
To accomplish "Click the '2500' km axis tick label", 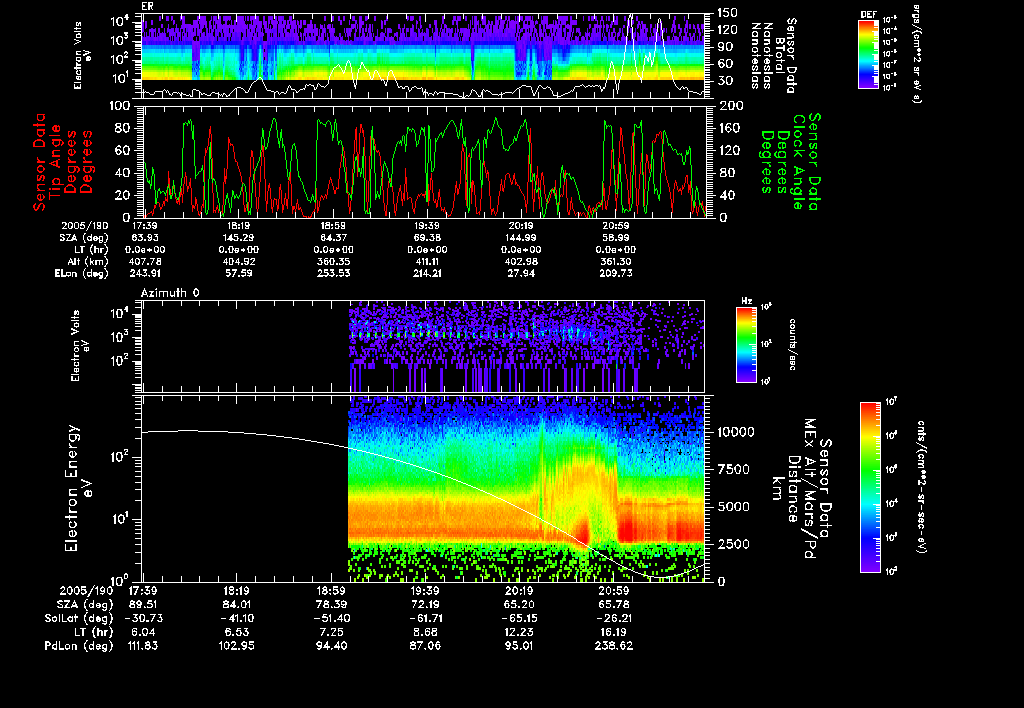I will pos(735,544).
